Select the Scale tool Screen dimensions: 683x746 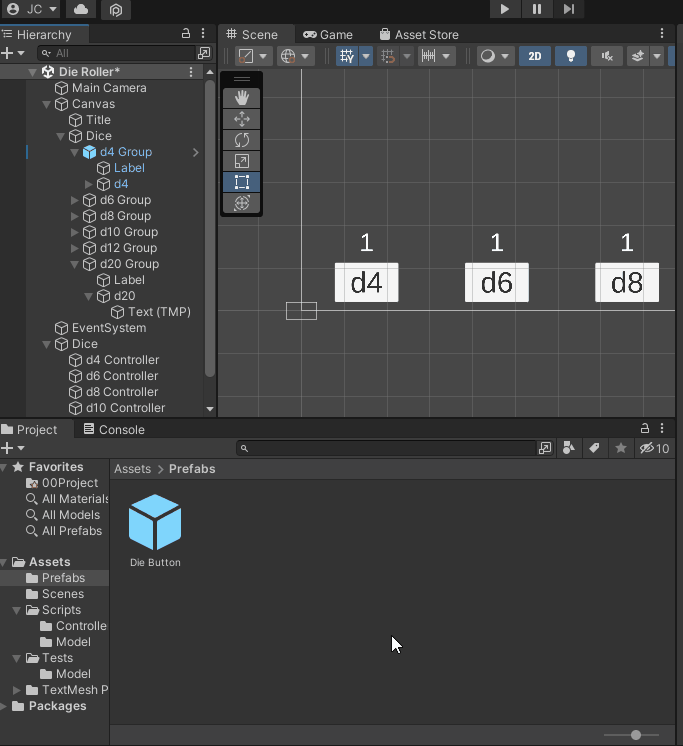pos(242,161)
